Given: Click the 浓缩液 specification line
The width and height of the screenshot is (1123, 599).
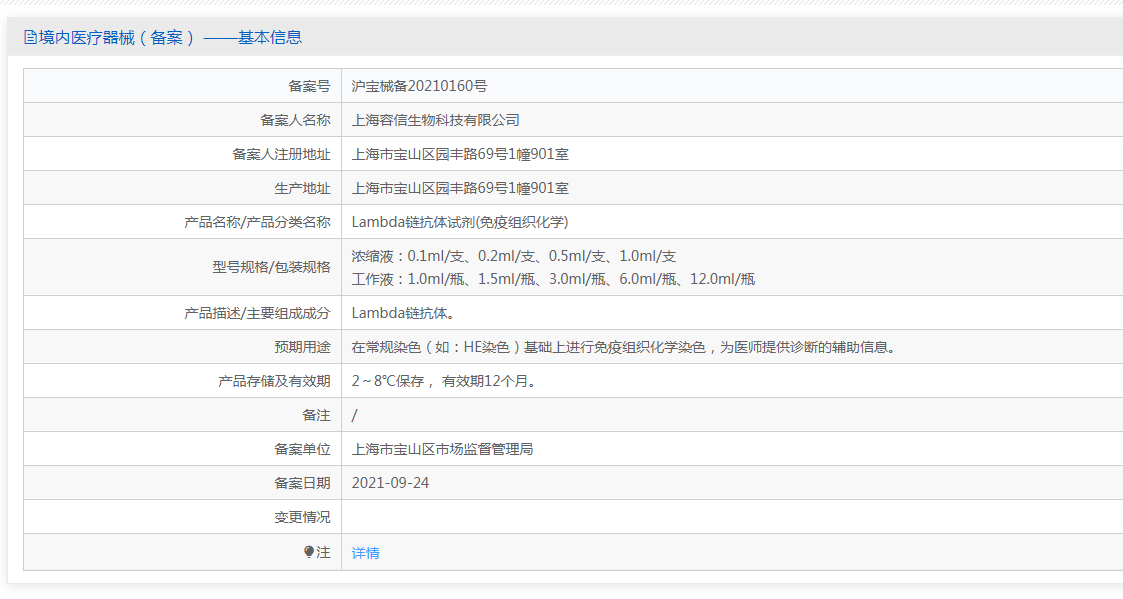Looking at the screenshot, I should pos(514,256).
